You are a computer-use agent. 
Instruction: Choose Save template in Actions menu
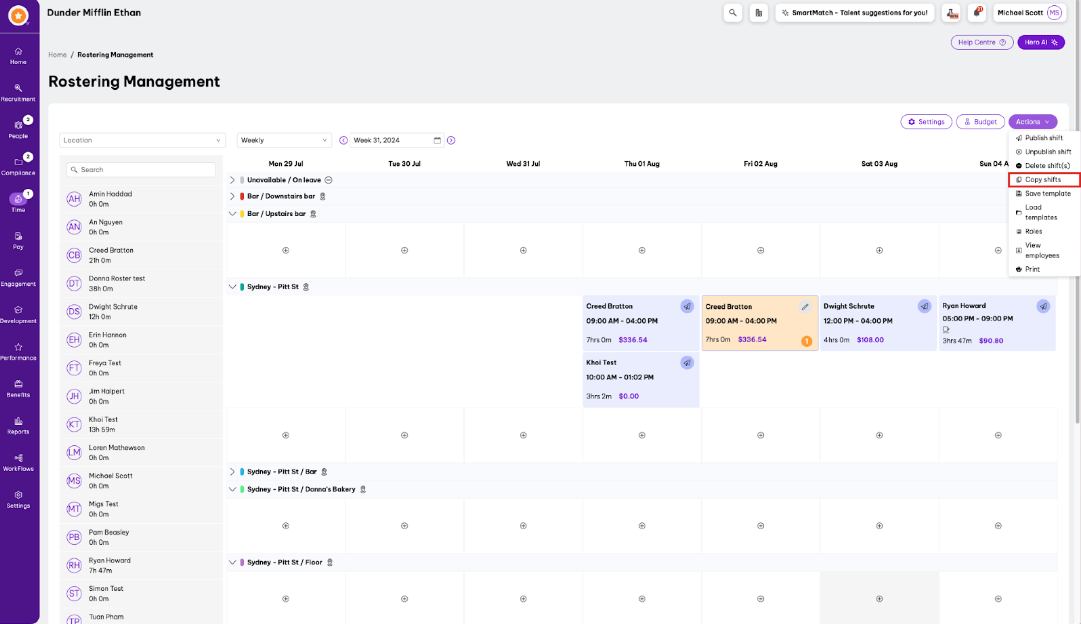(1047, 193)
